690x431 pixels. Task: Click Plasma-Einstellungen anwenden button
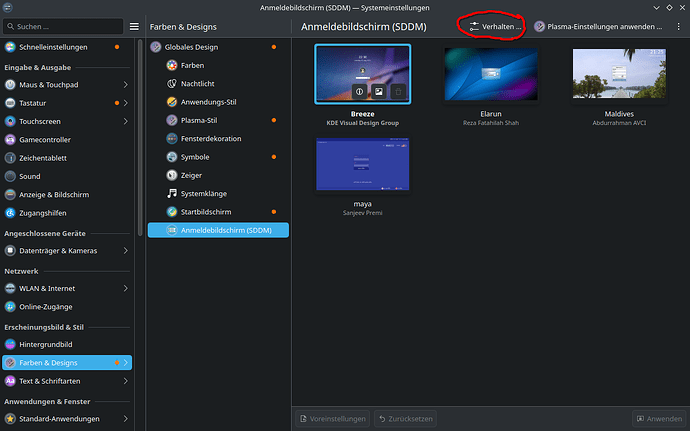[598, 27]
